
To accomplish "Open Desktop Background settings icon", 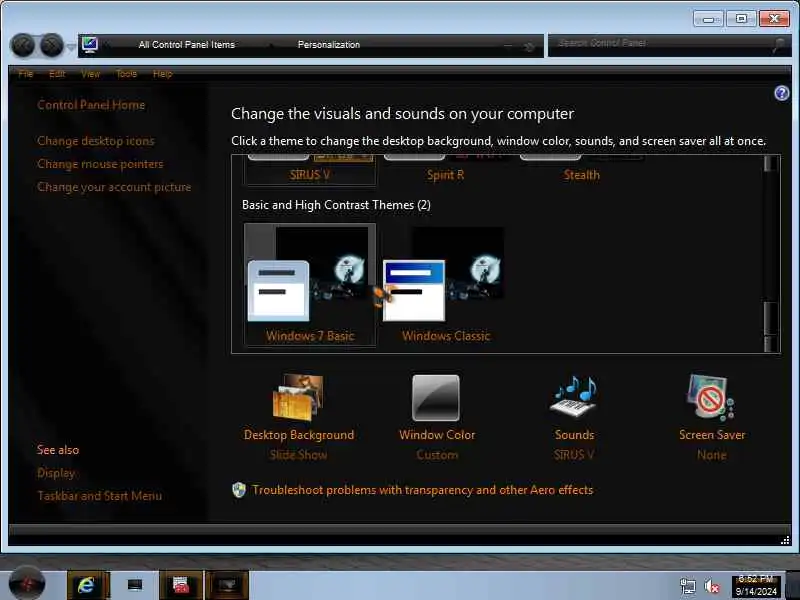I will tap(298, 398).
